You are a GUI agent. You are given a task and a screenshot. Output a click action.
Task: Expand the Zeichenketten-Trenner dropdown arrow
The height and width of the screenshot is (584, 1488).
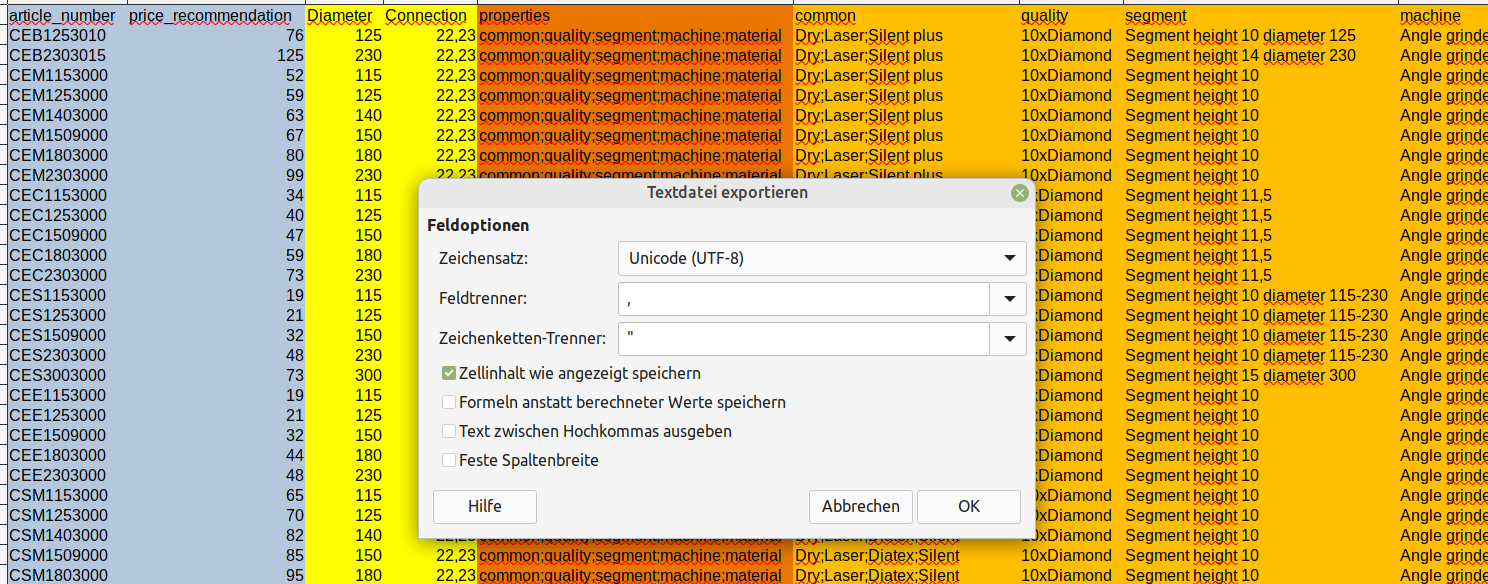coord(1008,339)
